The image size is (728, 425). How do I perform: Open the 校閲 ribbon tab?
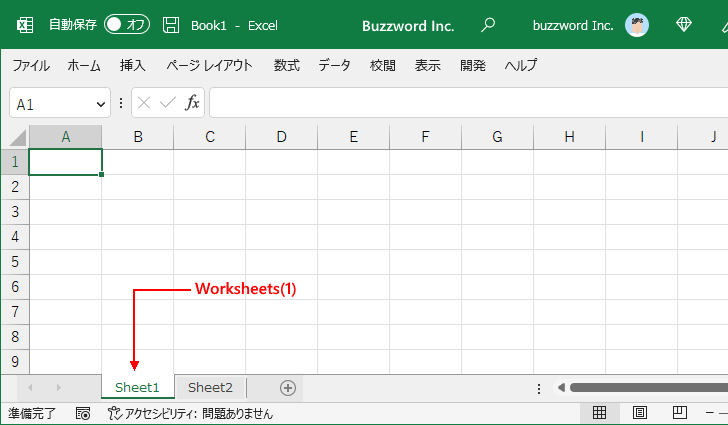pos(383,65)
